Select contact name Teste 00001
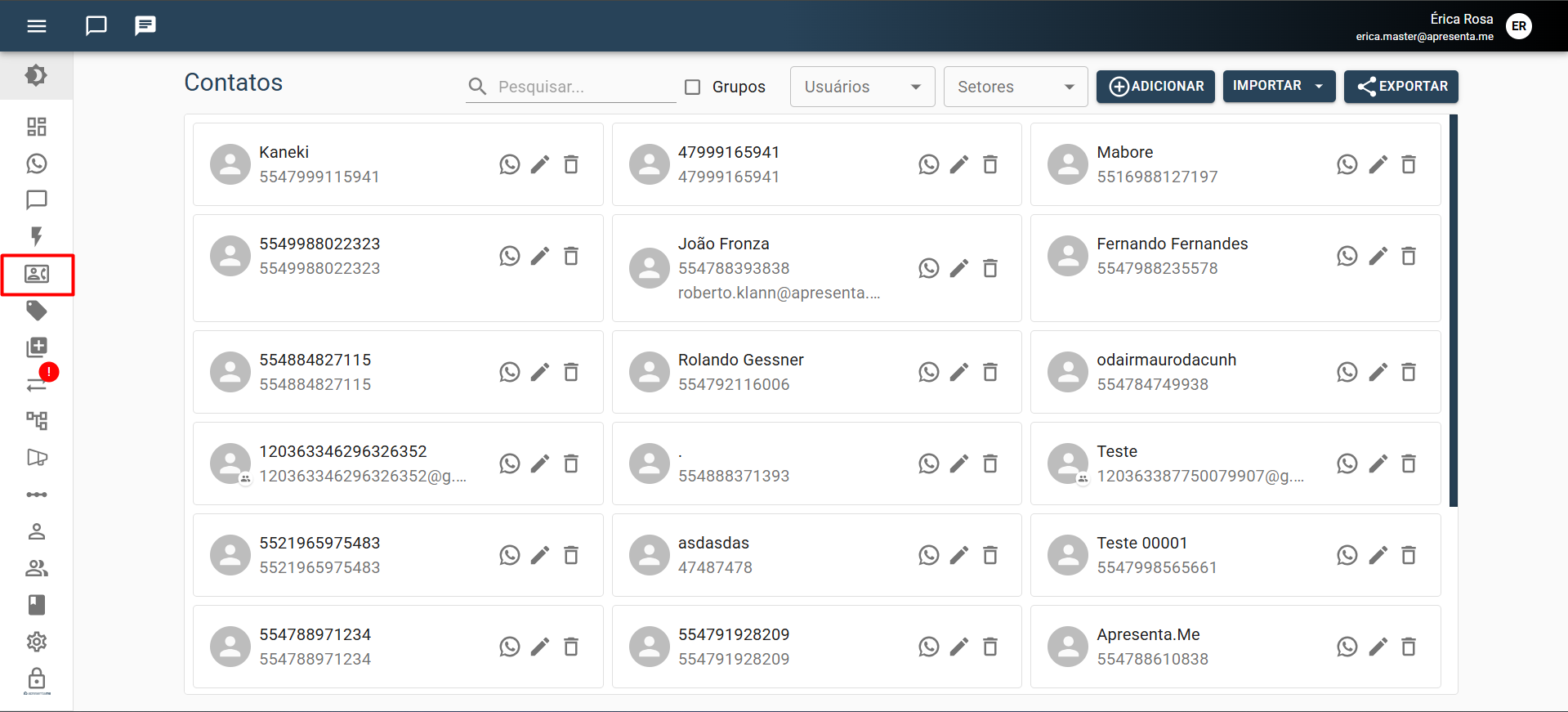This screenshot has width=1568, height=712. click(1141, 543)
